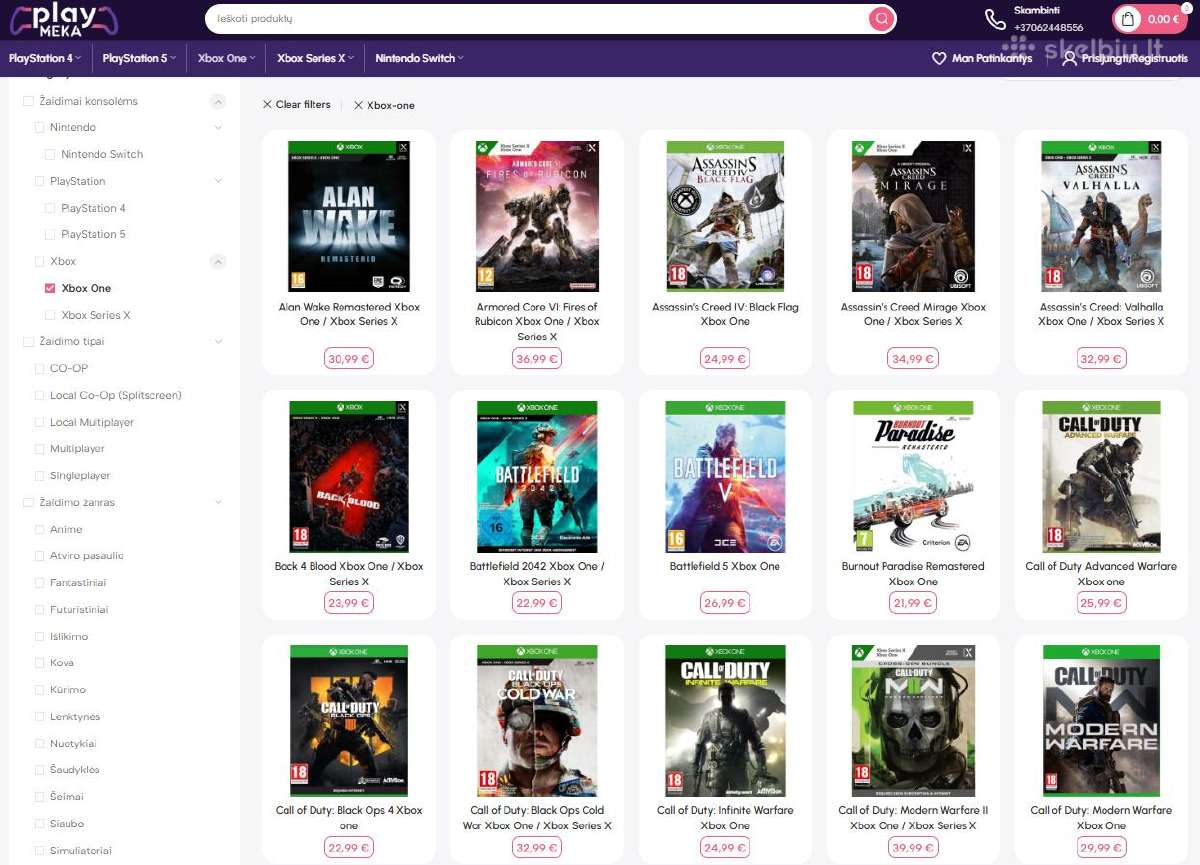The height and width of the screenshot is (865, 1200).
Task: Open the PlayStation 5 menu
Action: 139,58
